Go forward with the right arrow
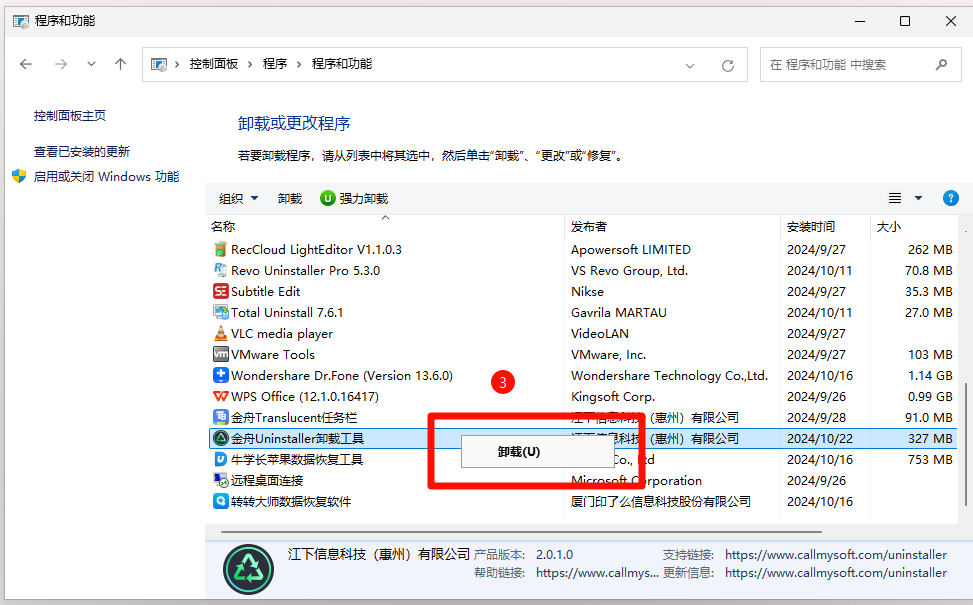The image size is (973, 605). pos(61,64)
